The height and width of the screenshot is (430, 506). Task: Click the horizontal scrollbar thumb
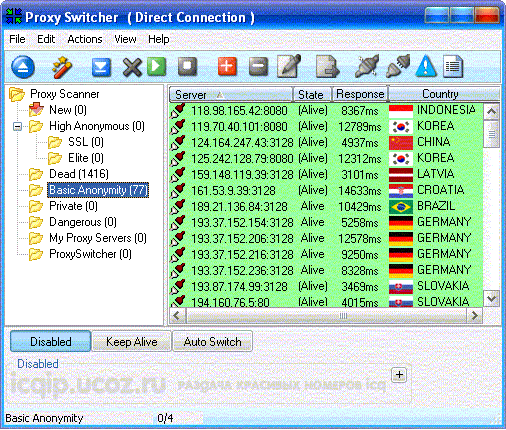[x=326, y=315]
